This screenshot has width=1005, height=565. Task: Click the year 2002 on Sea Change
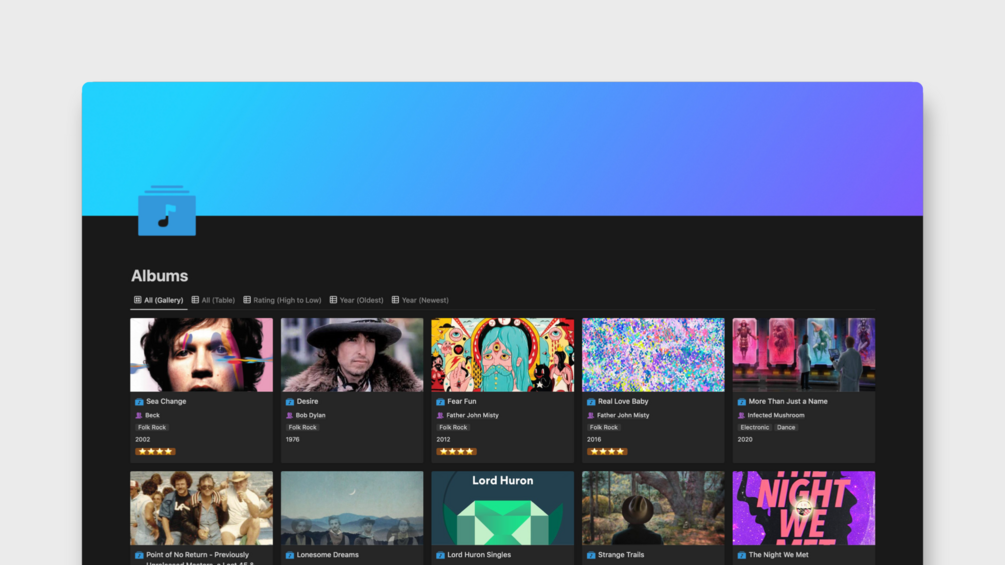click(x=142, y=439)
